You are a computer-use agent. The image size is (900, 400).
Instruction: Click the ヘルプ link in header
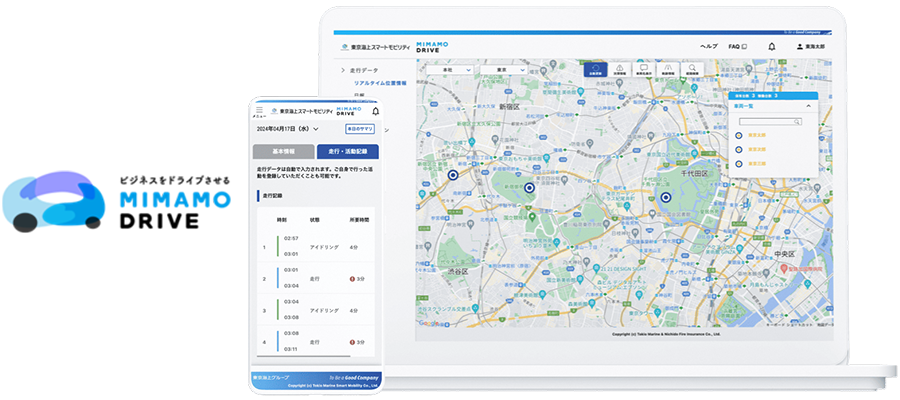pyautogui.click(x=708, y=46)
